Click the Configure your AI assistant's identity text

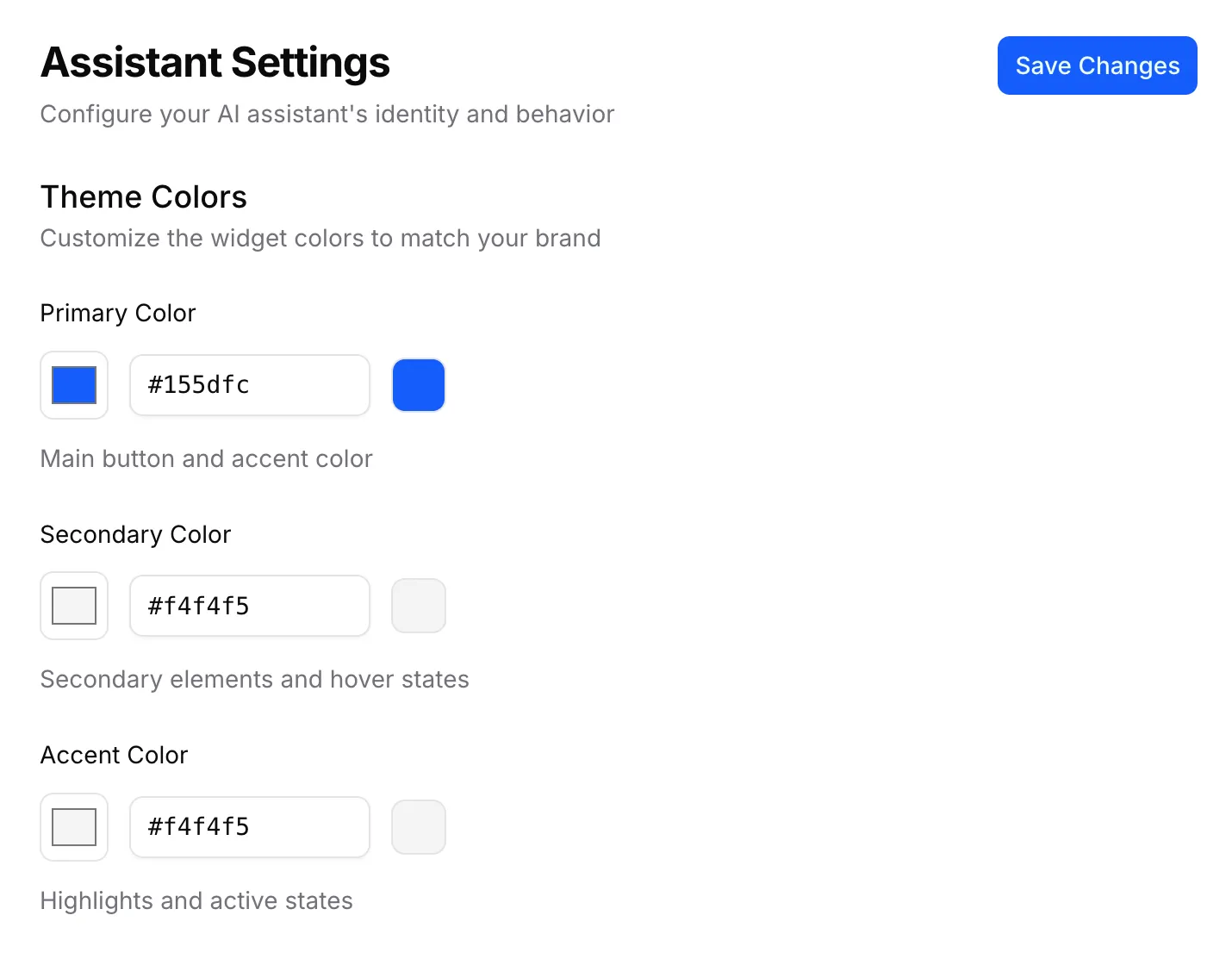pos(327,113)
